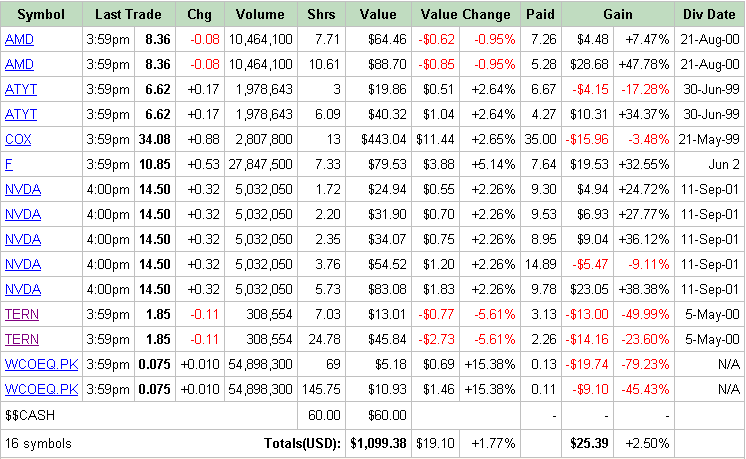The height and width of the screenshot is (459, 746).
Task: Open the WCOEQ.PK link in the 145.75 shares row
Action: (x=41, y=389)
